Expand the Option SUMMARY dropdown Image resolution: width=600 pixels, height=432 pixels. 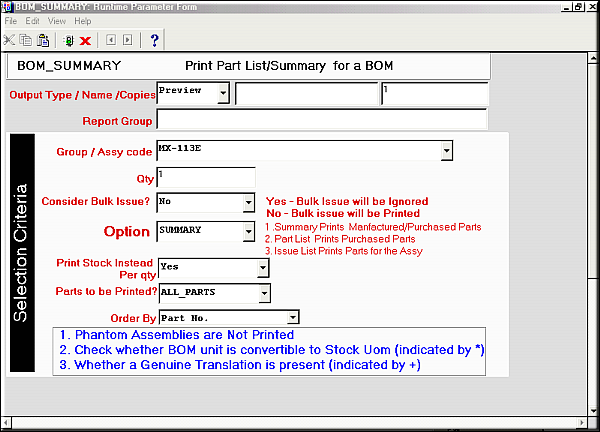248,232
